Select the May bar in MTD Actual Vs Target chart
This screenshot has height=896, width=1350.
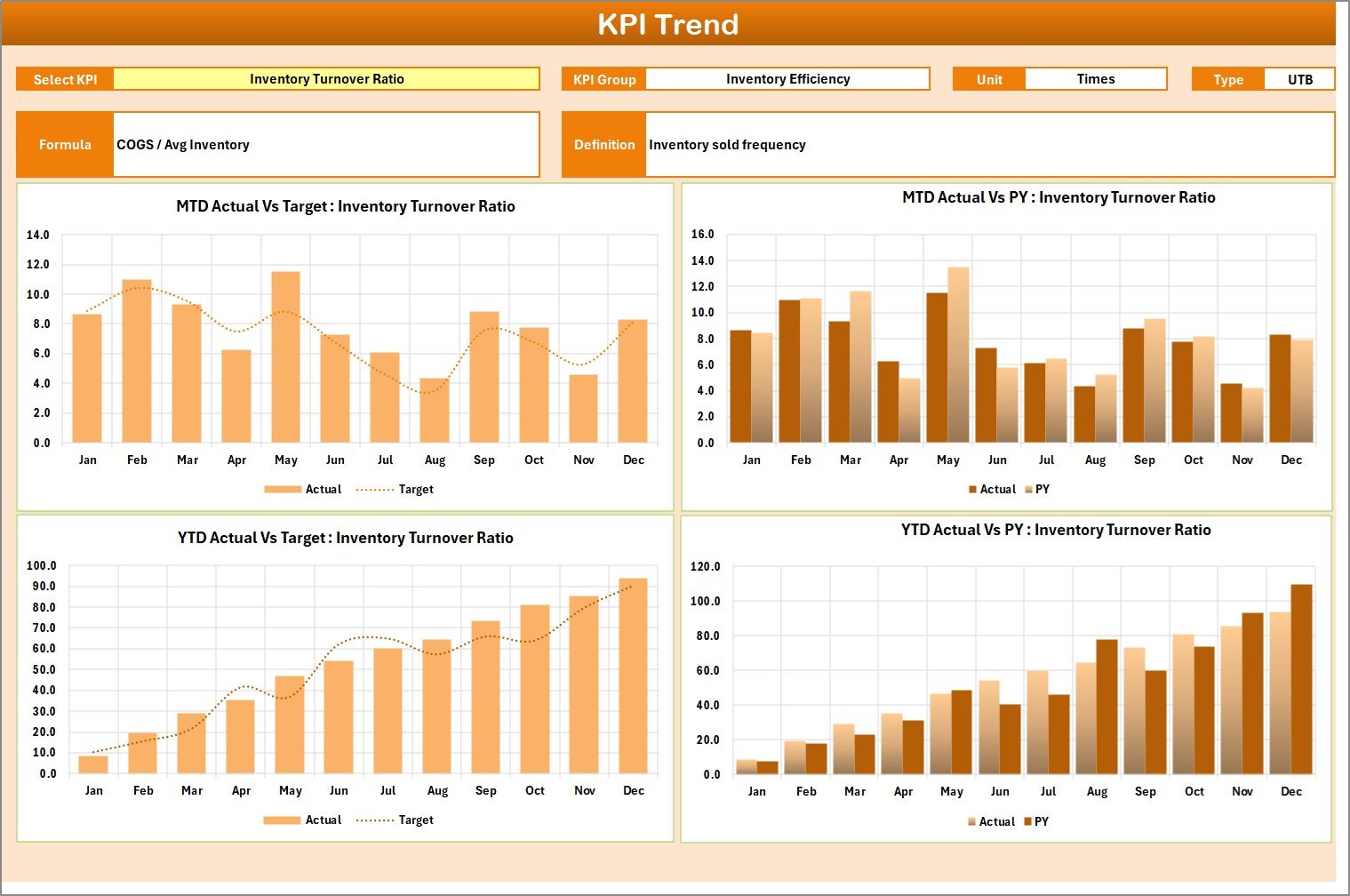click(x=285, y=356)
